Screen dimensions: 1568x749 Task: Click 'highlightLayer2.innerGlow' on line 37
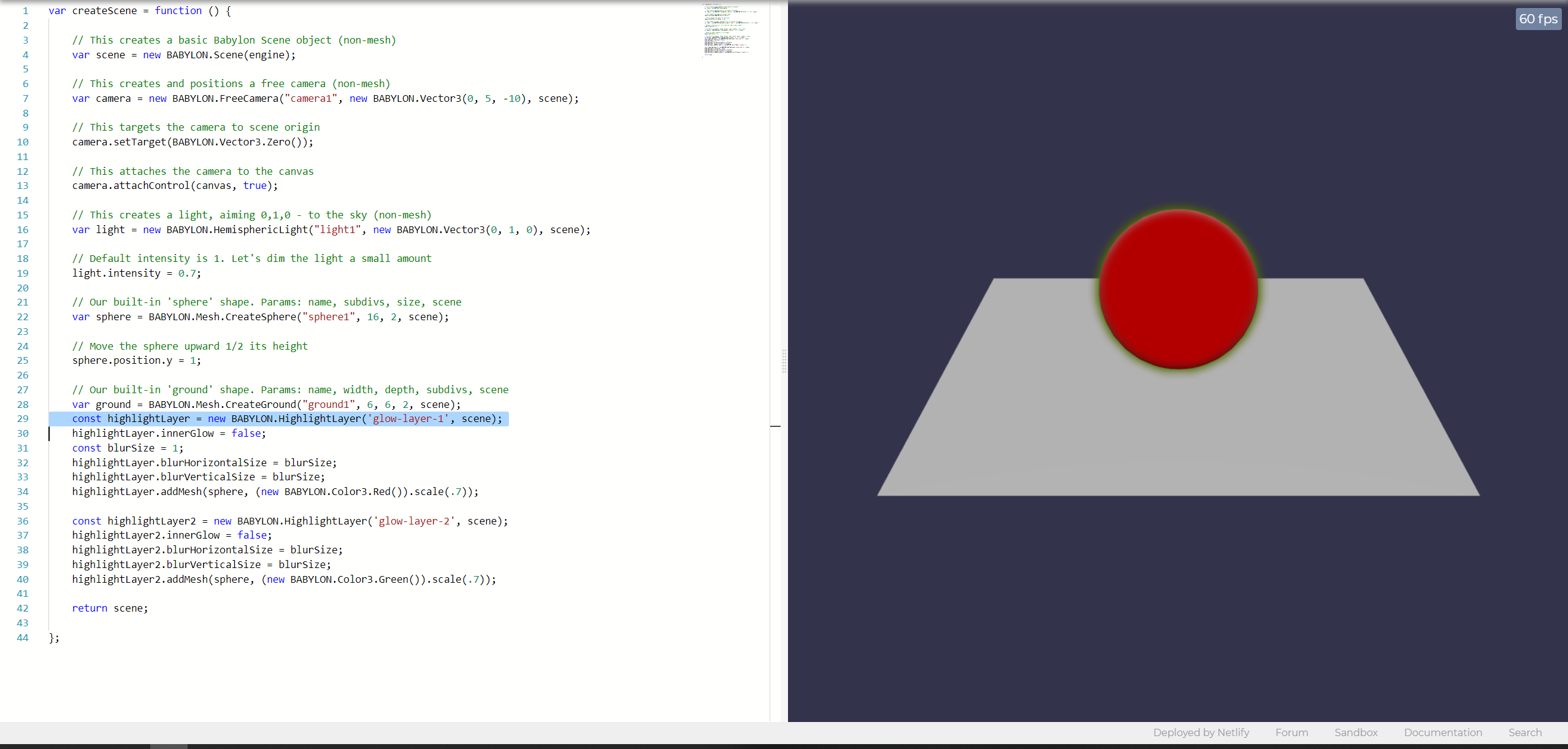[146, 535]
